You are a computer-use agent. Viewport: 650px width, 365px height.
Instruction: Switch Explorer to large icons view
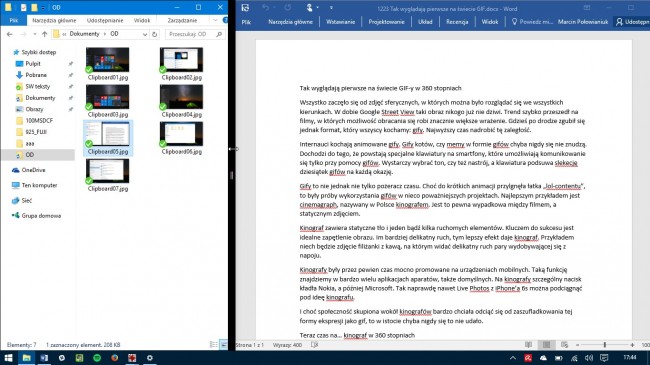tap(223, 344)
